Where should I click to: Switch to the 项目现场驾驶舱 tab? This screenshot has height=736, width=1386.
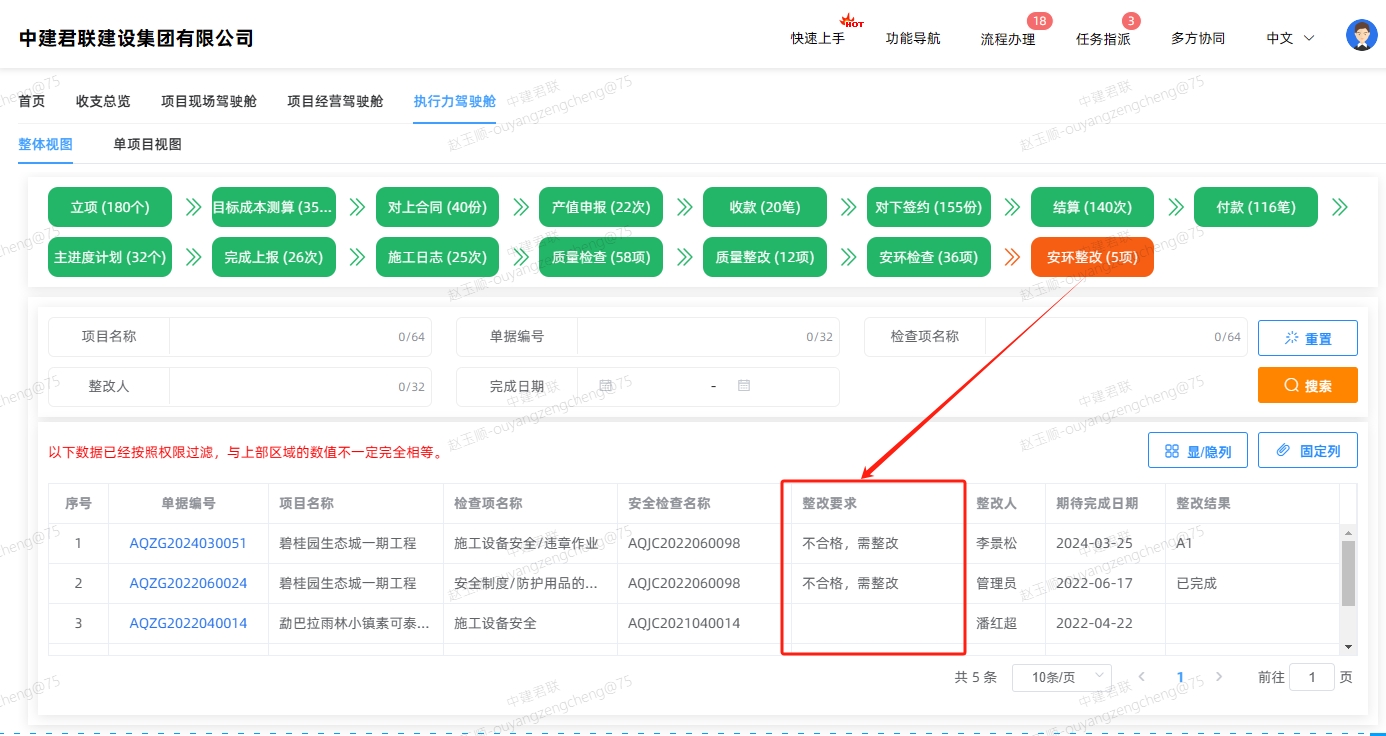tap(207, 100)
